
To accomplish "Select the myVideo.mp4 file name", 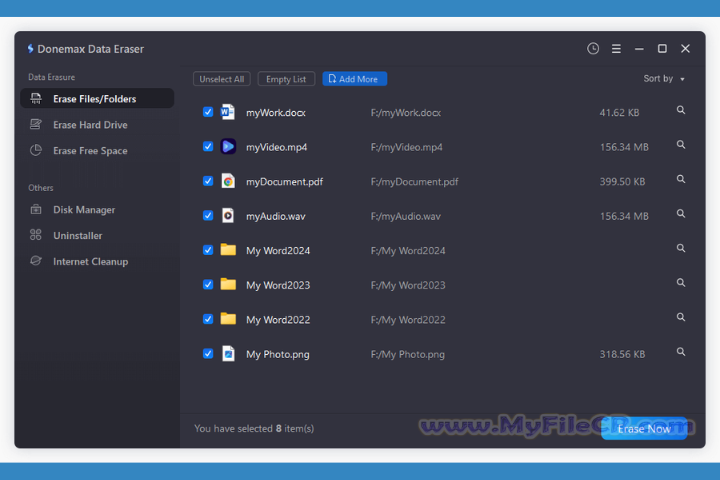I will [276, 147].
